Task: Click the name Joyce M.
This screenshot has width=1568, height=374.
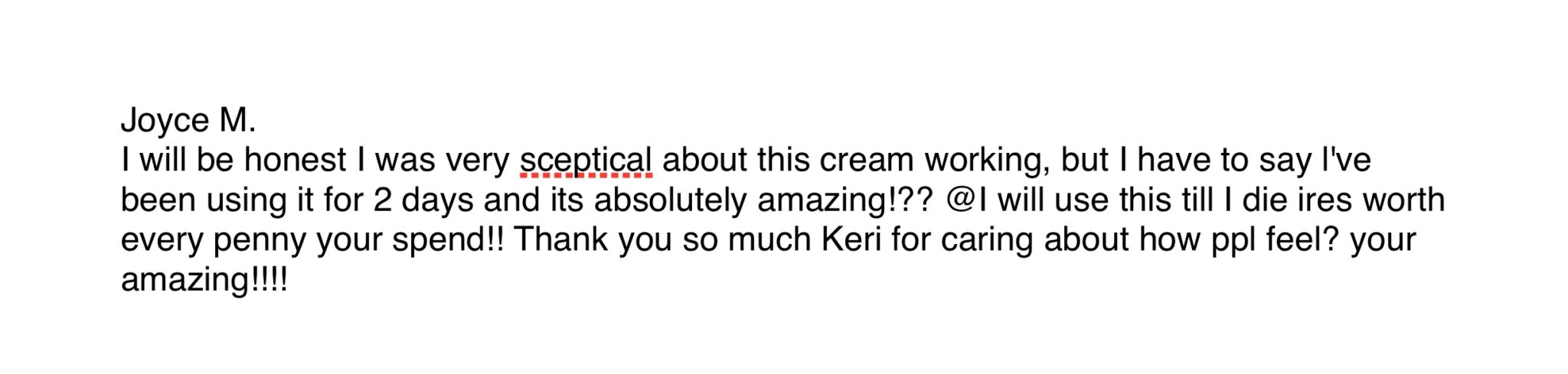Action: (188, 121)
